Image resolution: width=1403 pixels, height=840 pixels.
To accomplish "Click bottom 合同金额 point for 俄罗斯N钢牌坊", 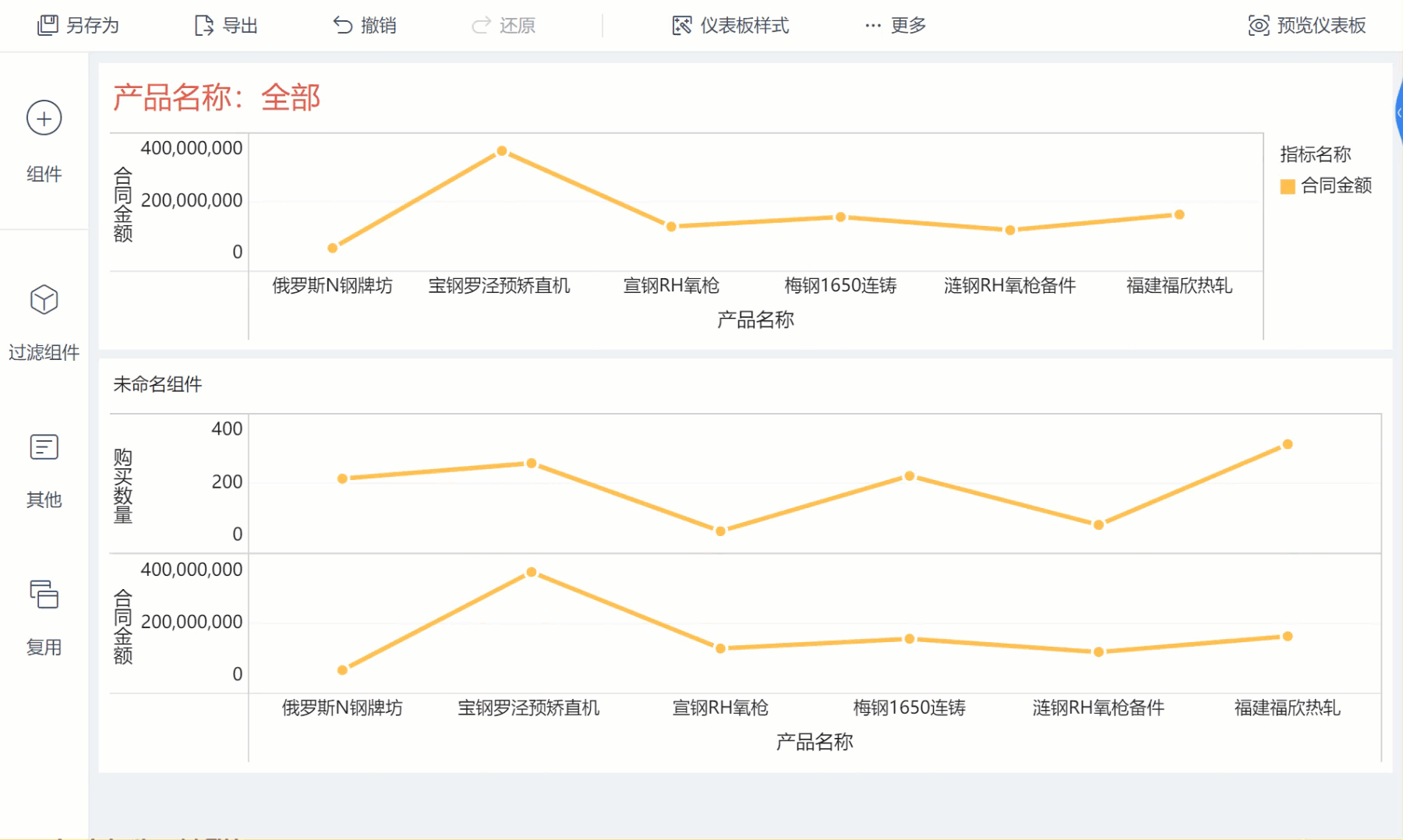I will point(343,670).
